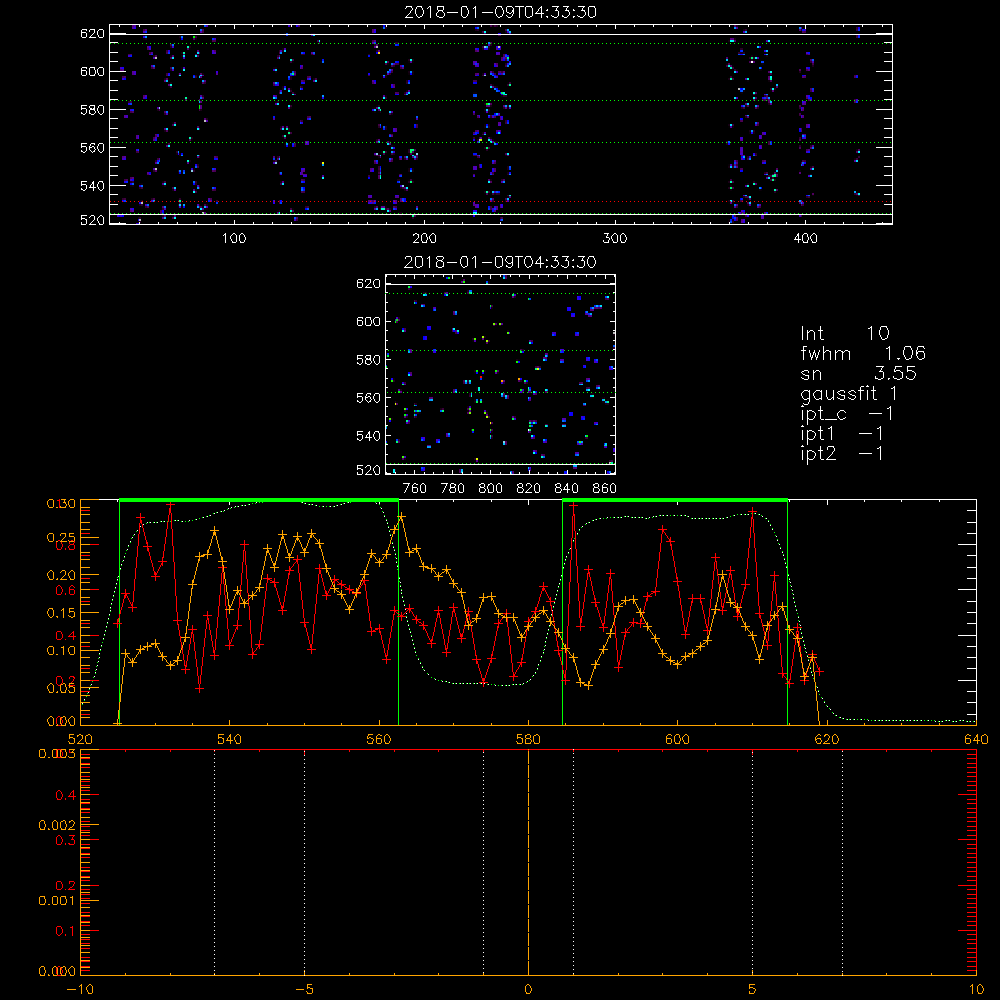Click x-axis label 100 on top image
The height and width of the screenshot is (1000, 1000).
pos(234,239)
